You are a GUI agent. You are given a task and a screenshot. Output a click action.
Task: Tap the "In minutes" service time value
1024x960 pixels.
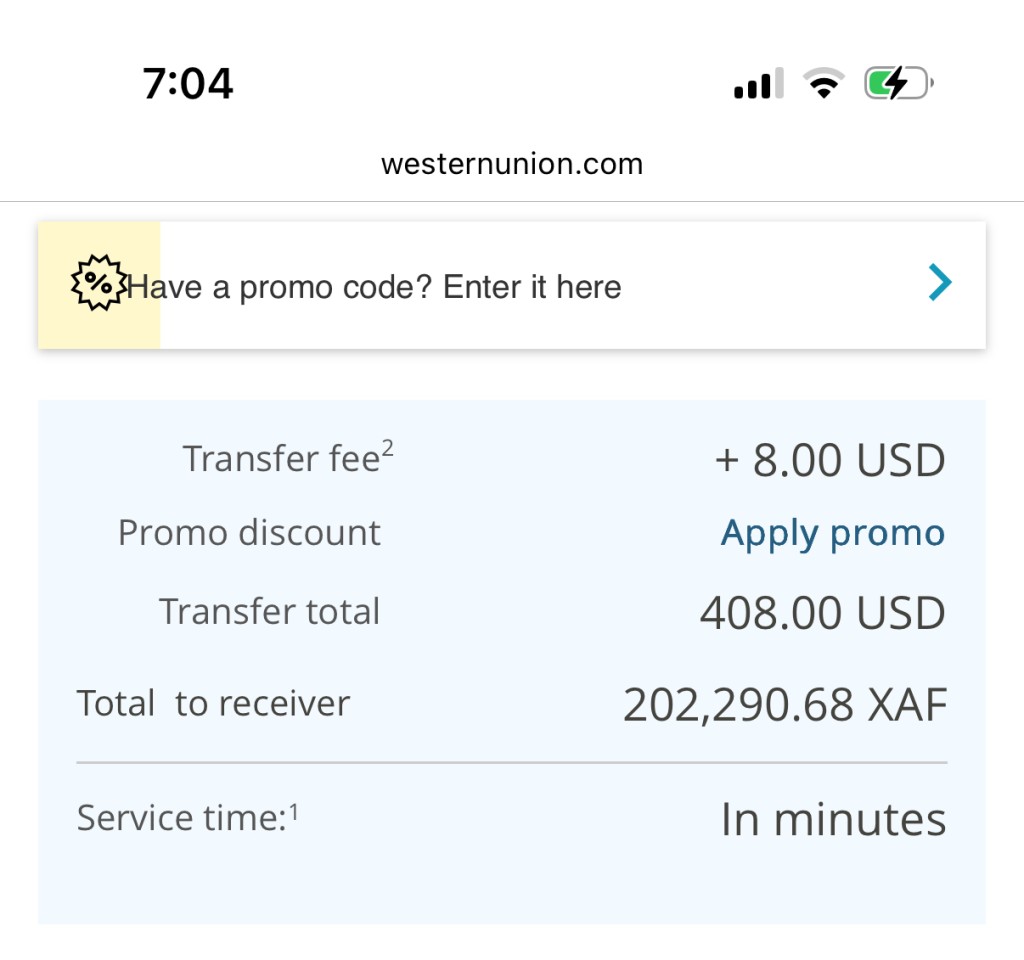pos(833,820)
